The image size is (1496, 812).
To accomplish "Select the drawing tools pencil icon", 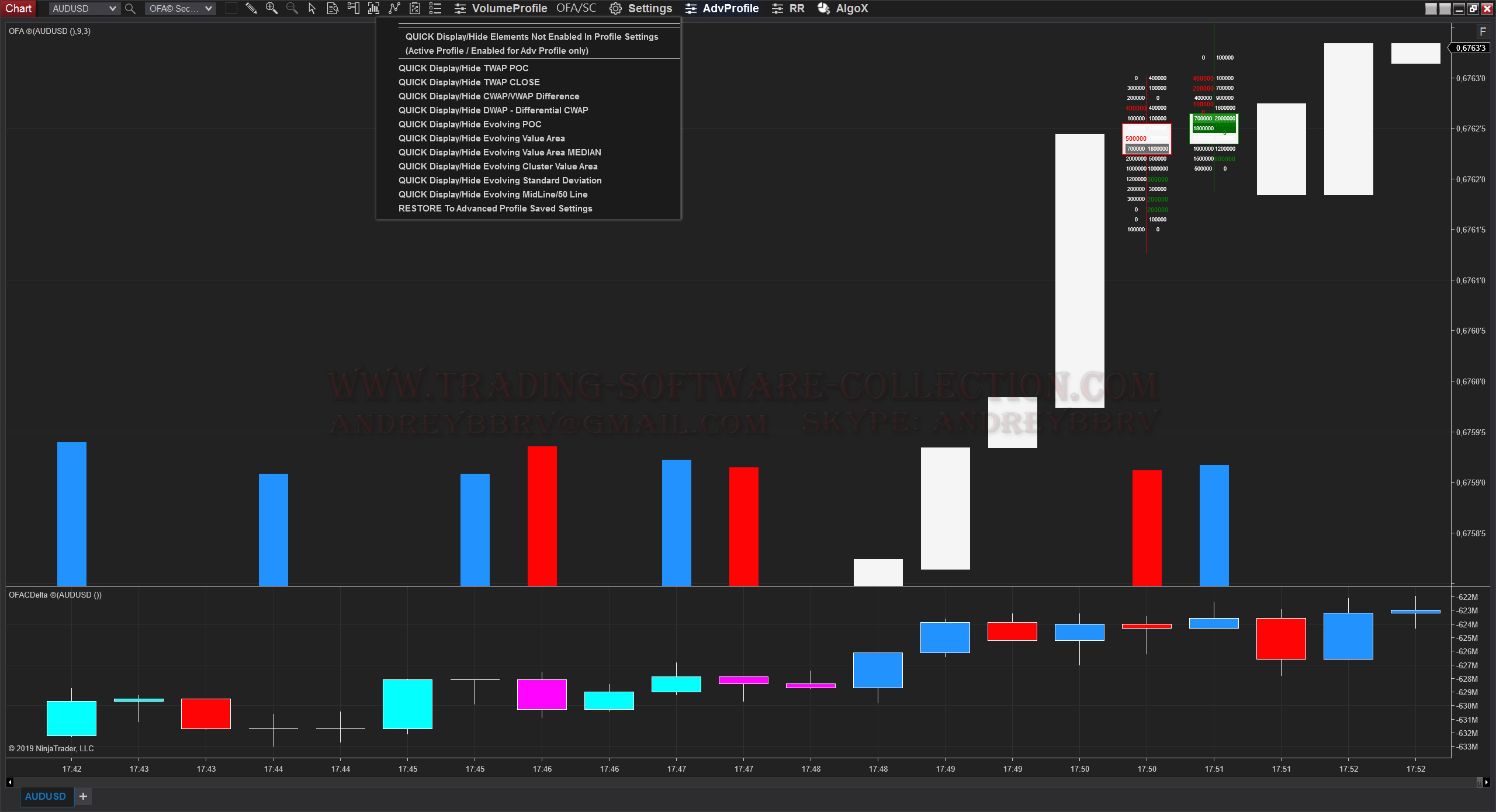I will click(251, 8).
